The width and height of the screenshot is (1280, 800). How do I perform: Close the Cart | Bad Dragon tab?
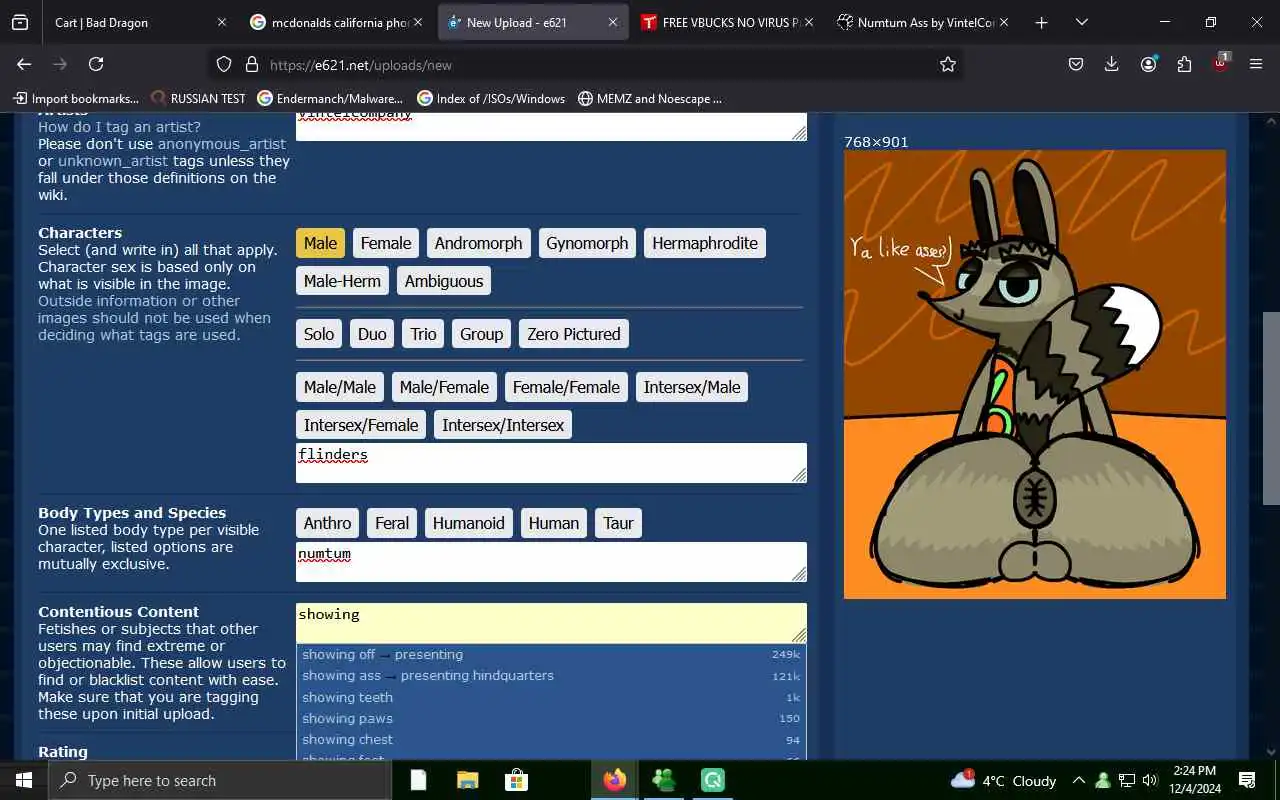pos(221,22)
